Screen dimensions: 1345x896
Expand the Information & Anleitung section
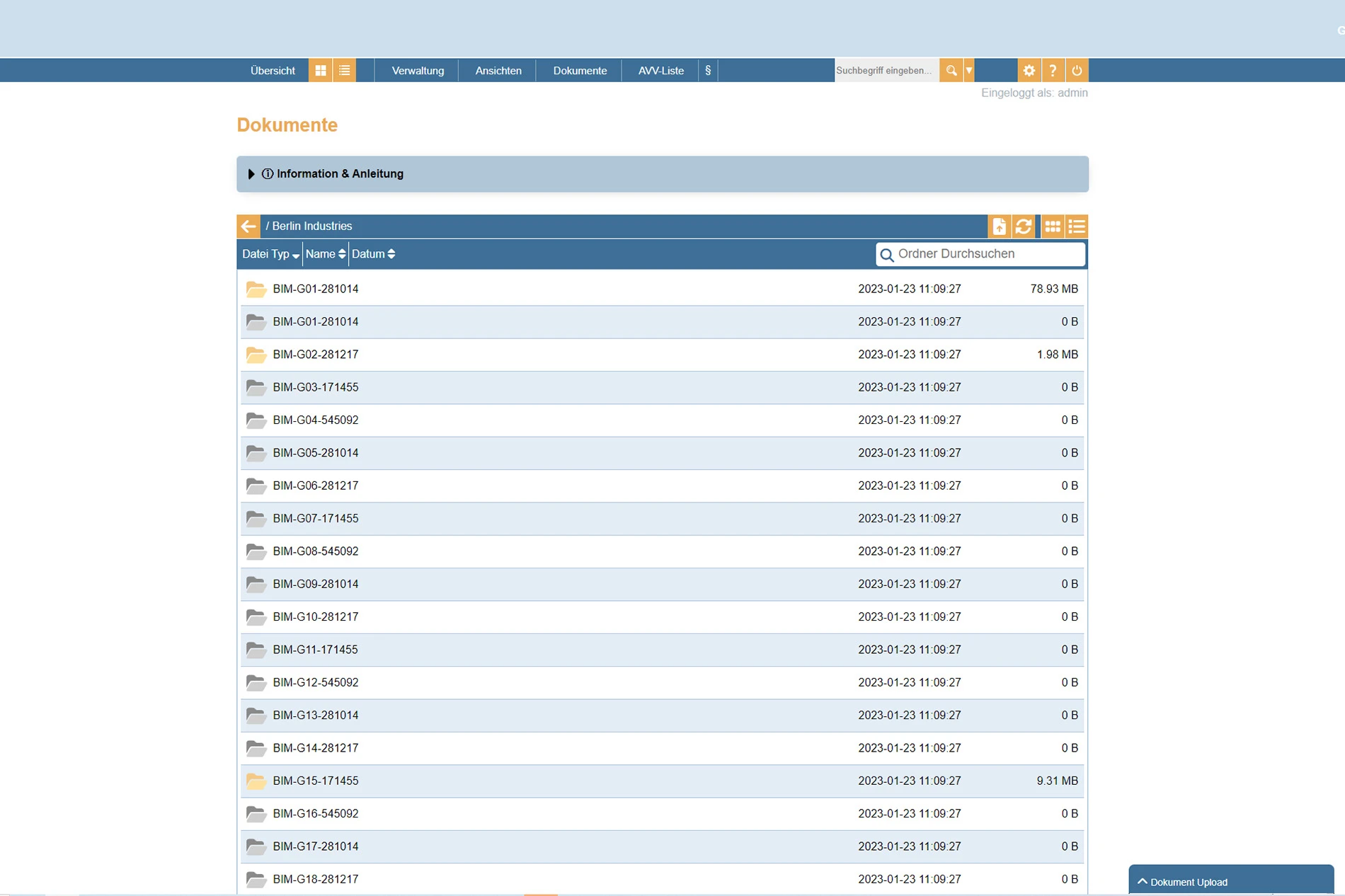(x=333, y=174)
